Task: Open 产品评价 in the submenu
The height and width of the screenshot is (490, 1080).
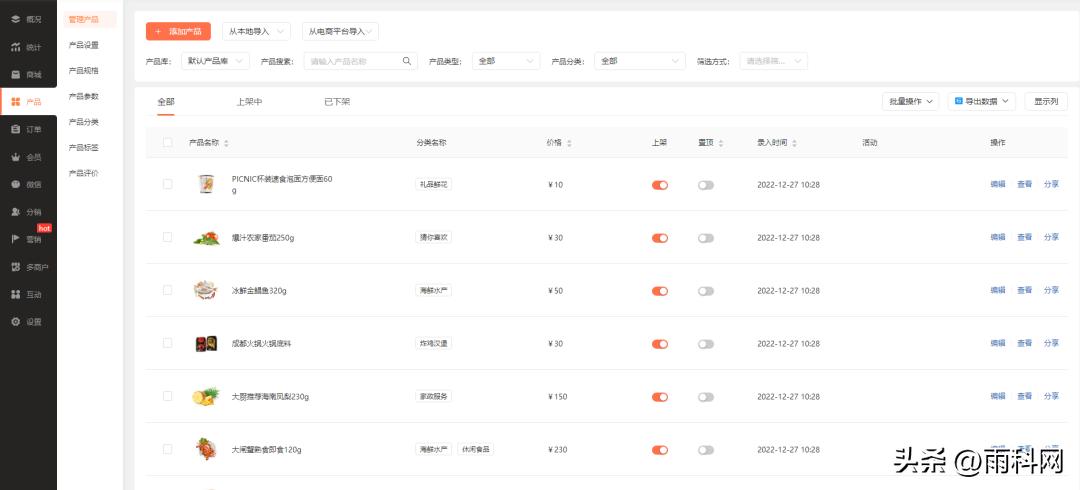Action: (x=84, y=173)
